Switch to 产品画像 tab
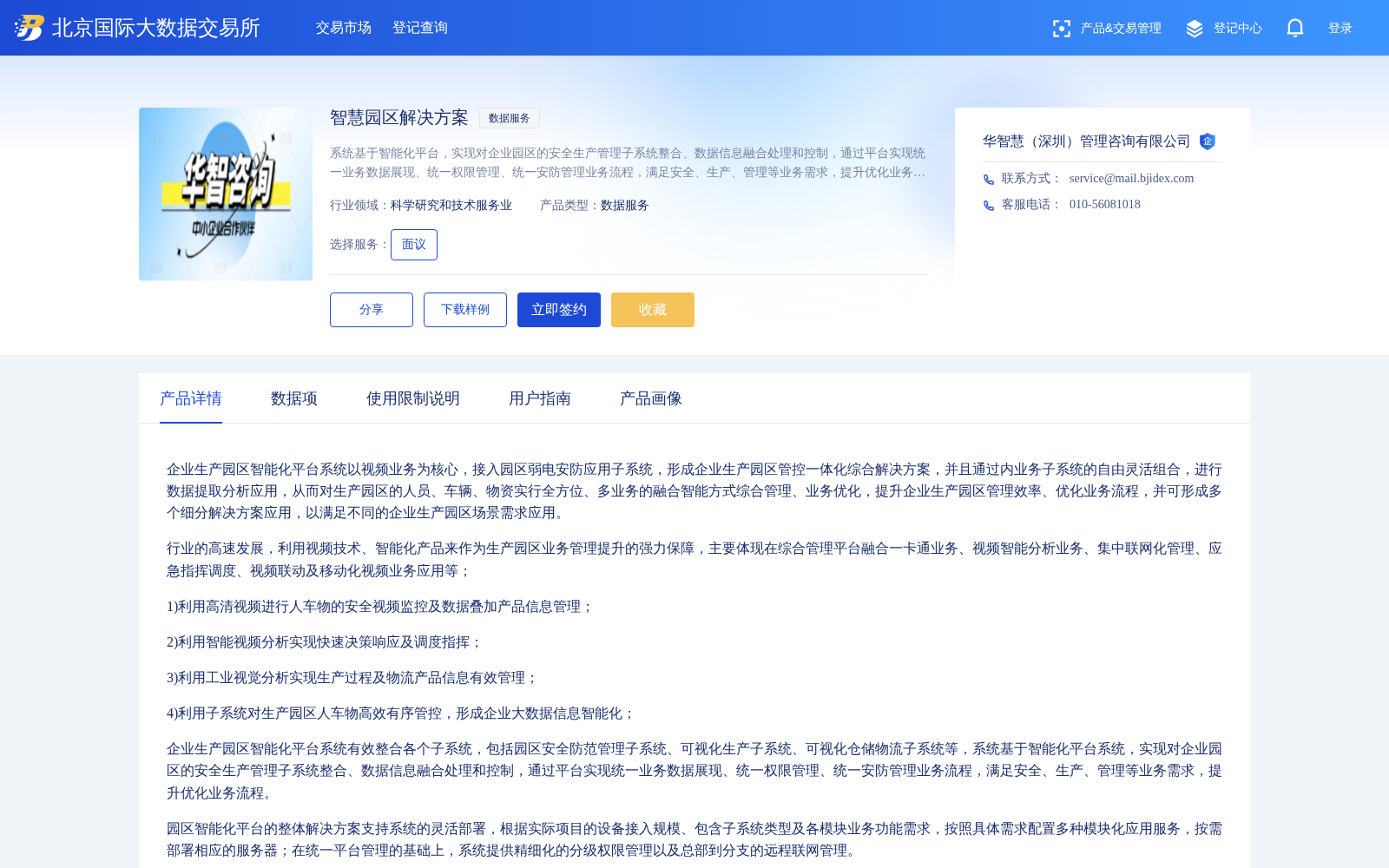The width and height of the screenshot is (1389, 868). 651,398
